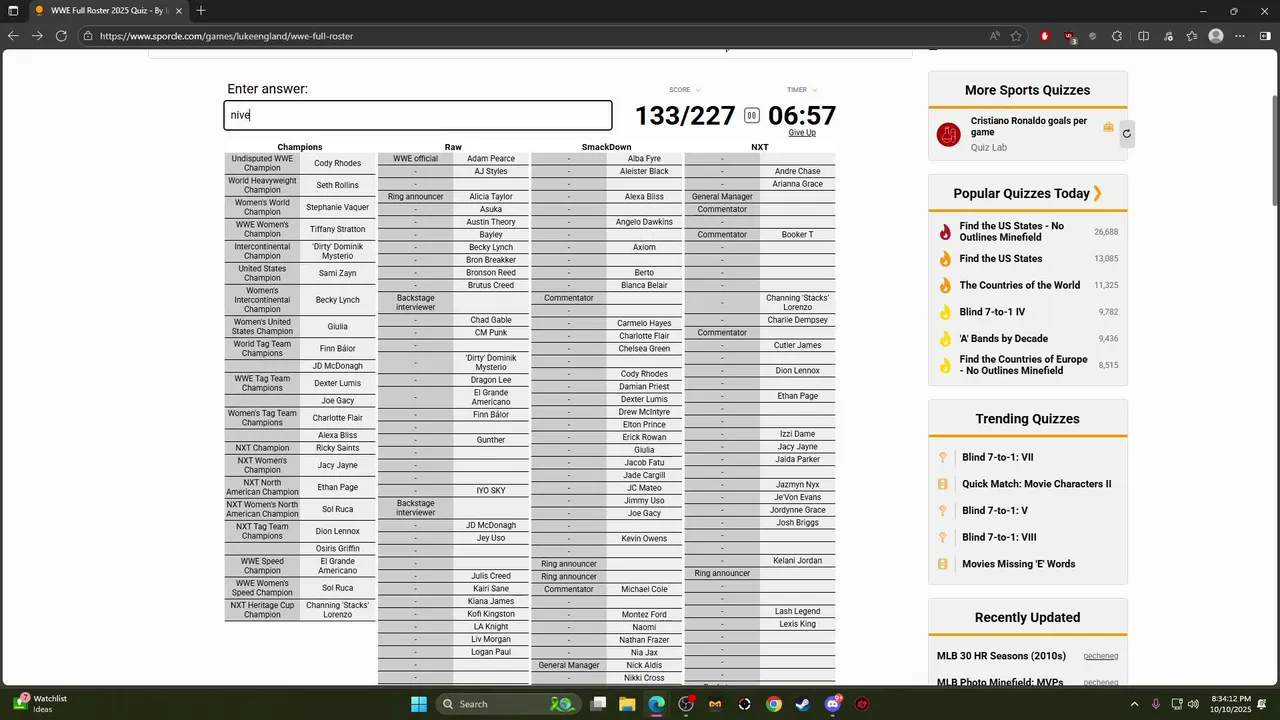
Task: Click the address bar URL
Action: 226,36
